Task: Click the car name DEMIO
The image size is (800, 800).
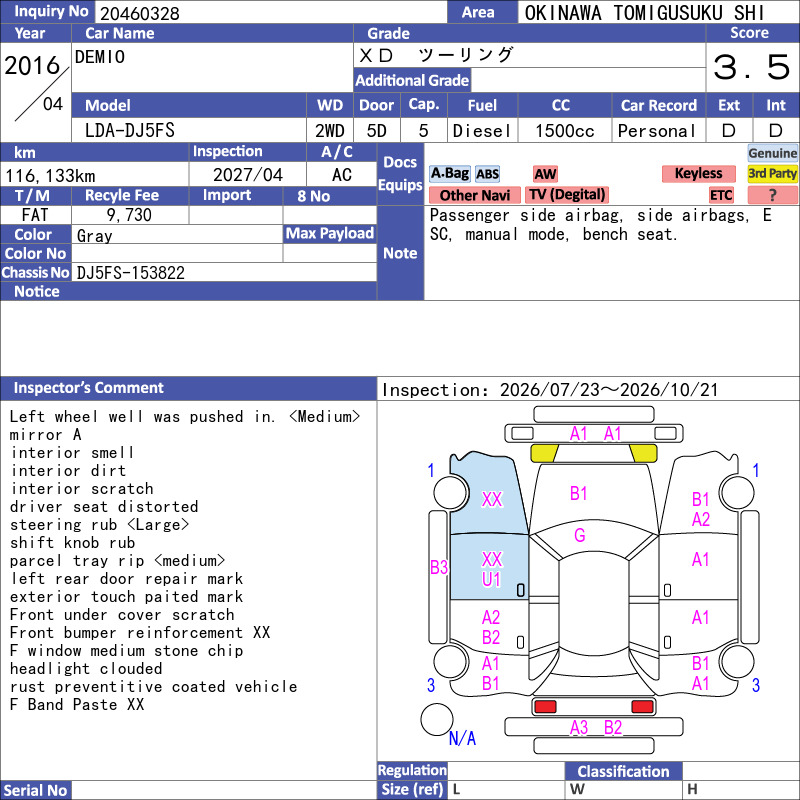Action: coord(99,57)
